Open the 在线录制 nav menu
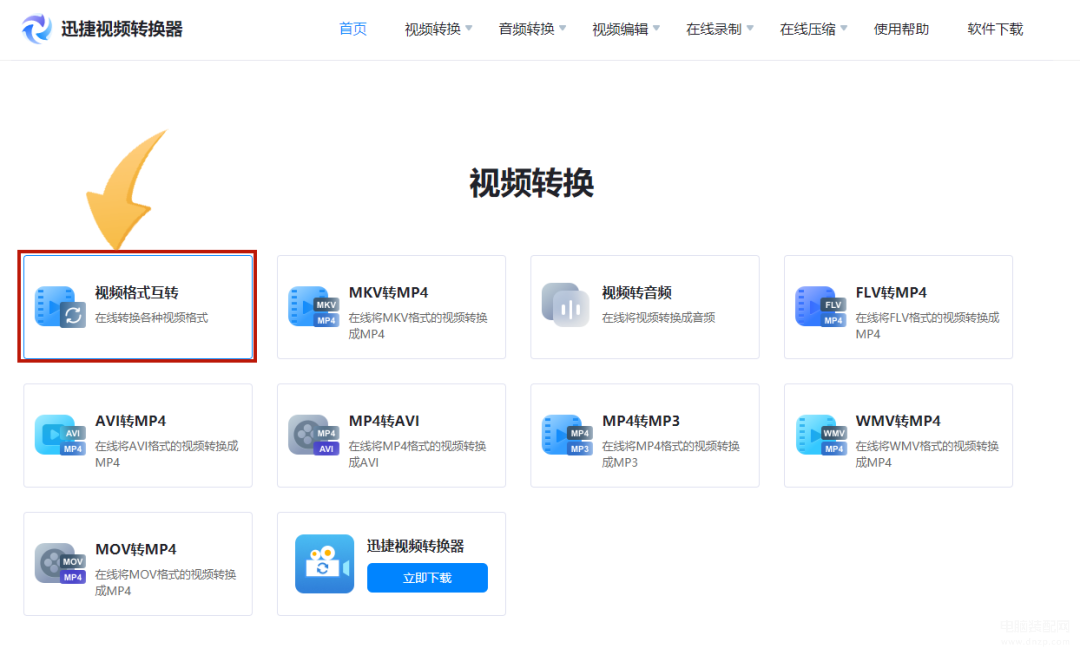1080x655 pixels. click(714, 29)
